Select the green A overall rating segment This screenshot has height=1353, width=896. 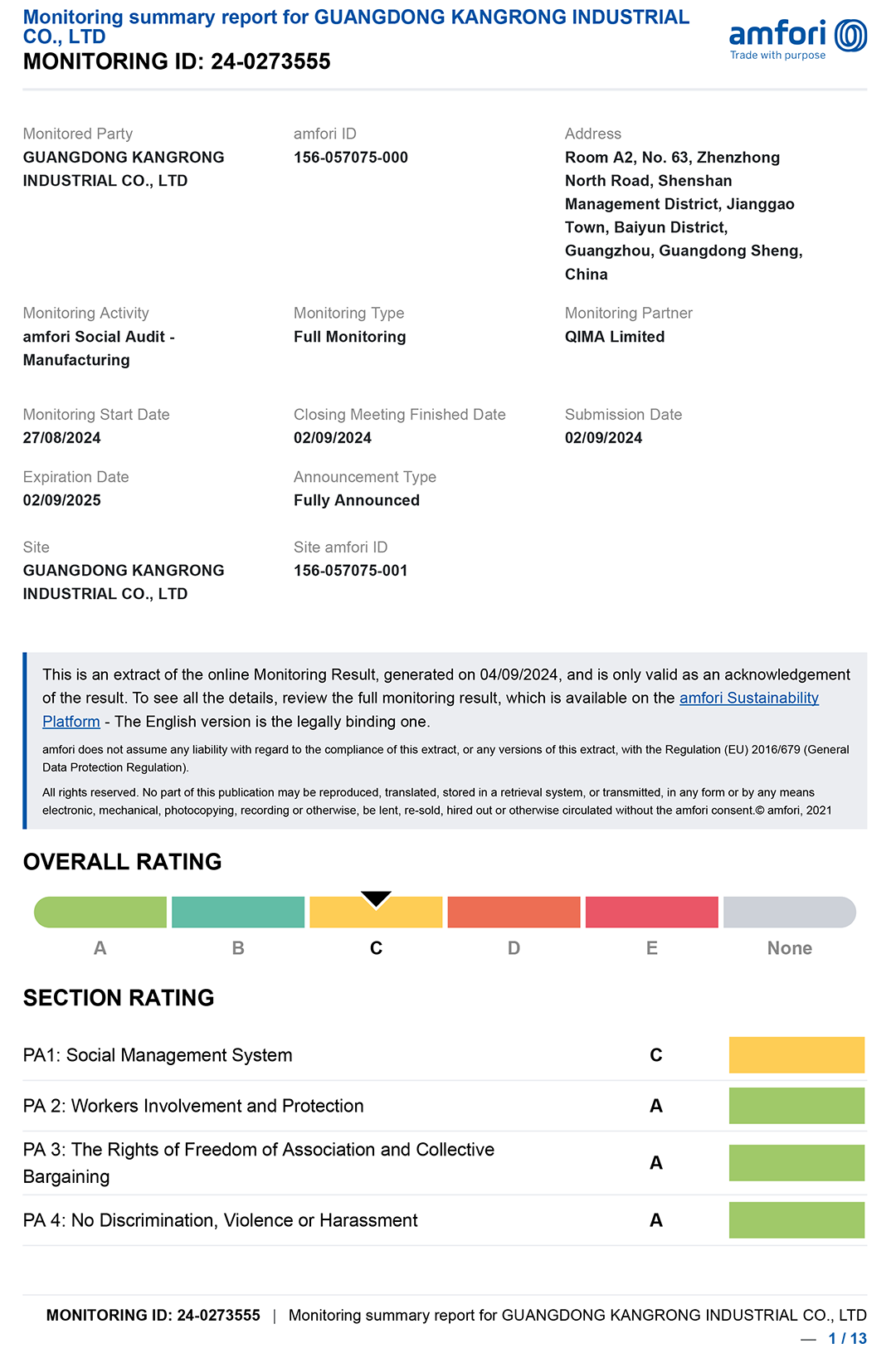tap(100, 912)
